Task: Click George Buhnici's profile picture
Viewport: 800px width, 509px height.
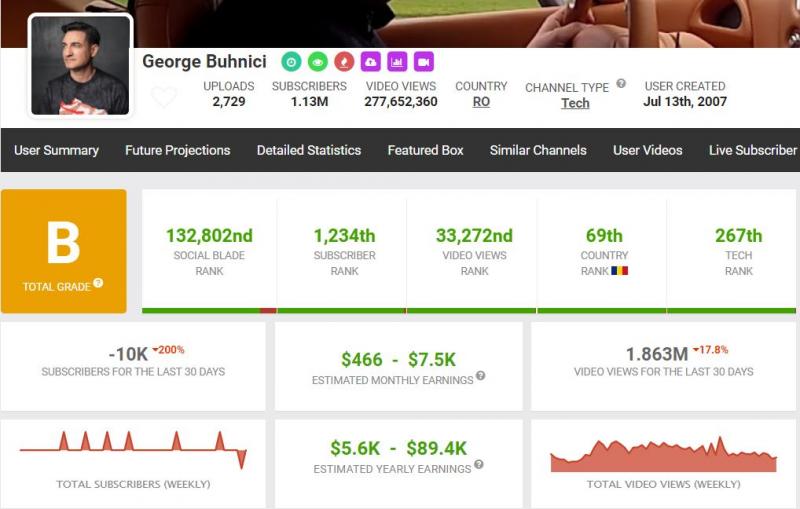Action: pos(80,66)
